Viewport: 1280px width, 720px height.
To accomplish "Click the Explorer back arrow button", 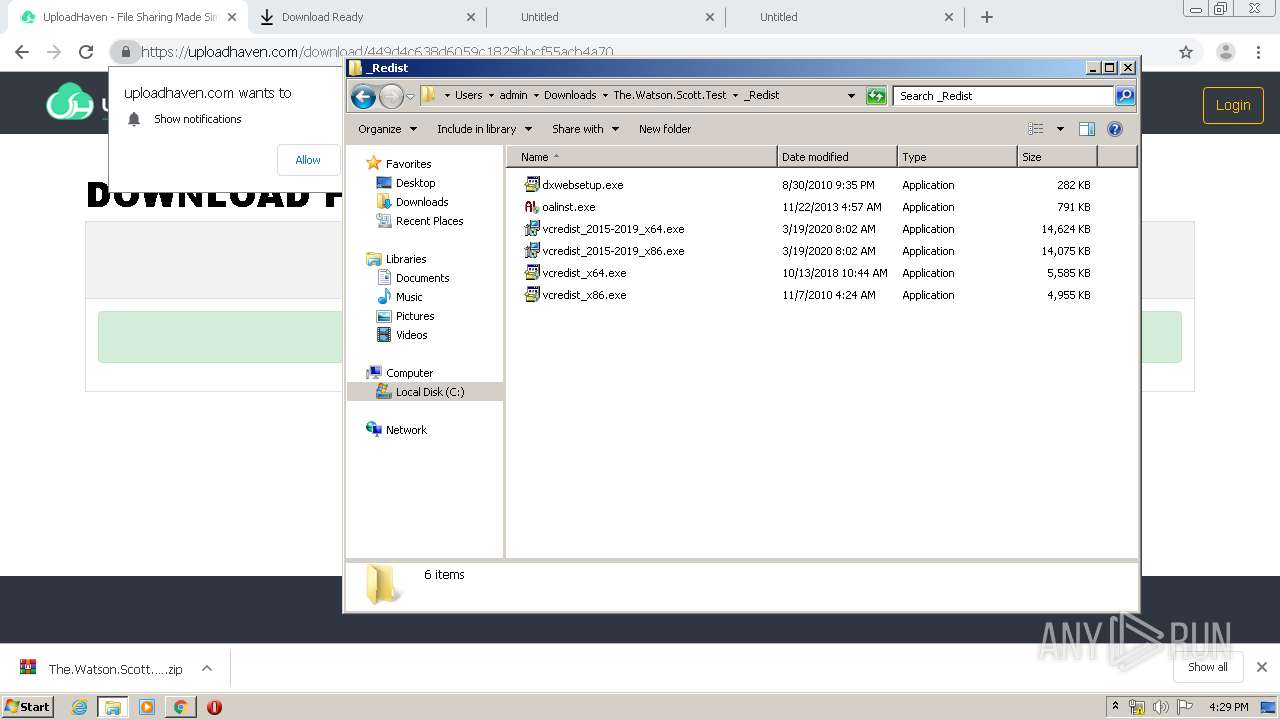I will pyautogui.click(x=364, y=96).
